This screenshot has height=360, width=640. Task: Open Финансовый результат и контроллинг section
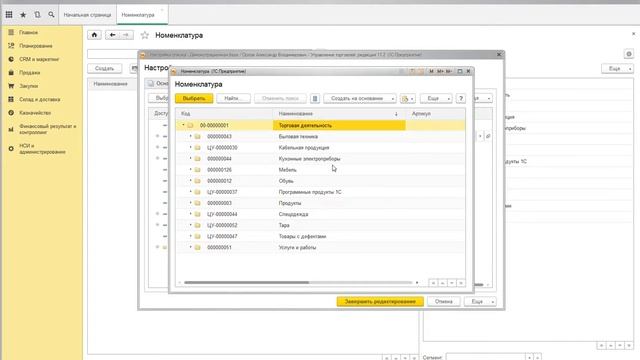point(47,129)
